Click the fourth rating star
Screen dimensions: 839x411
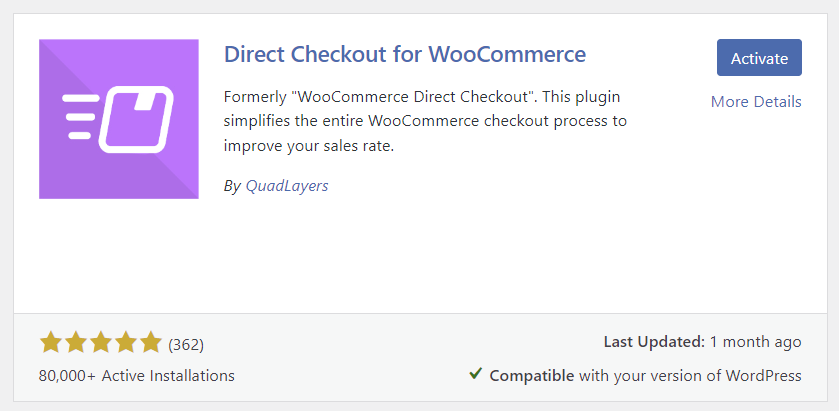pos(126,343)
